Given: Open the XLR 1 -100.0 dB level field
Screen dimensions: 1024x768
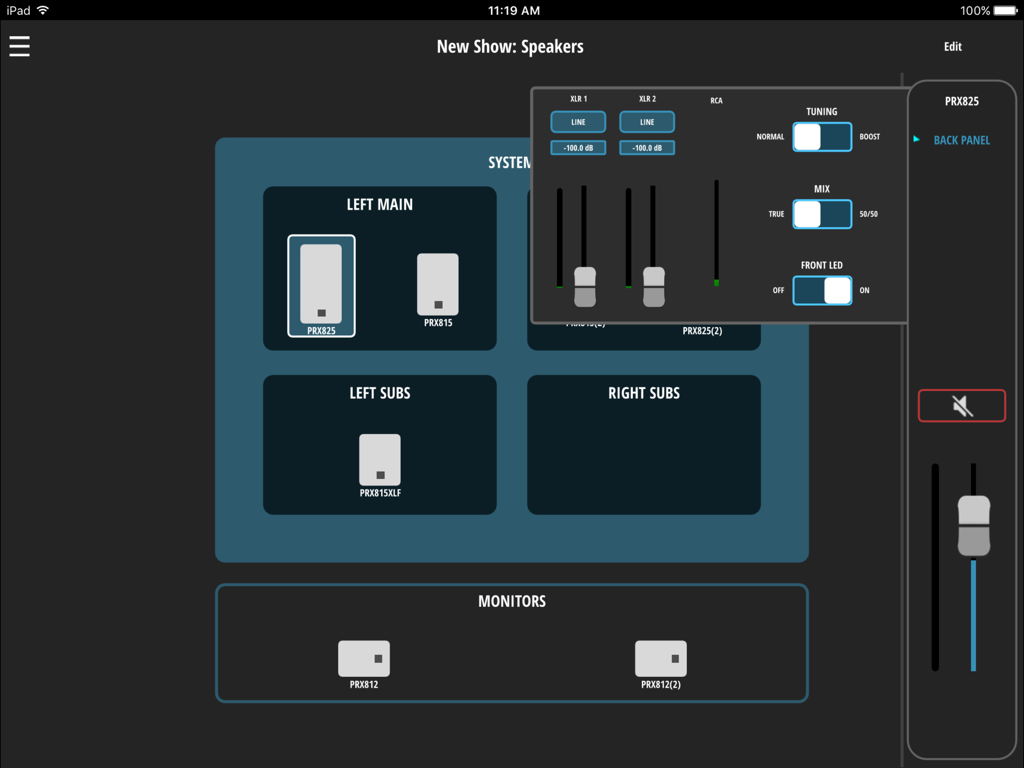Looking at the screenshot, I should (x=578, y=146).
